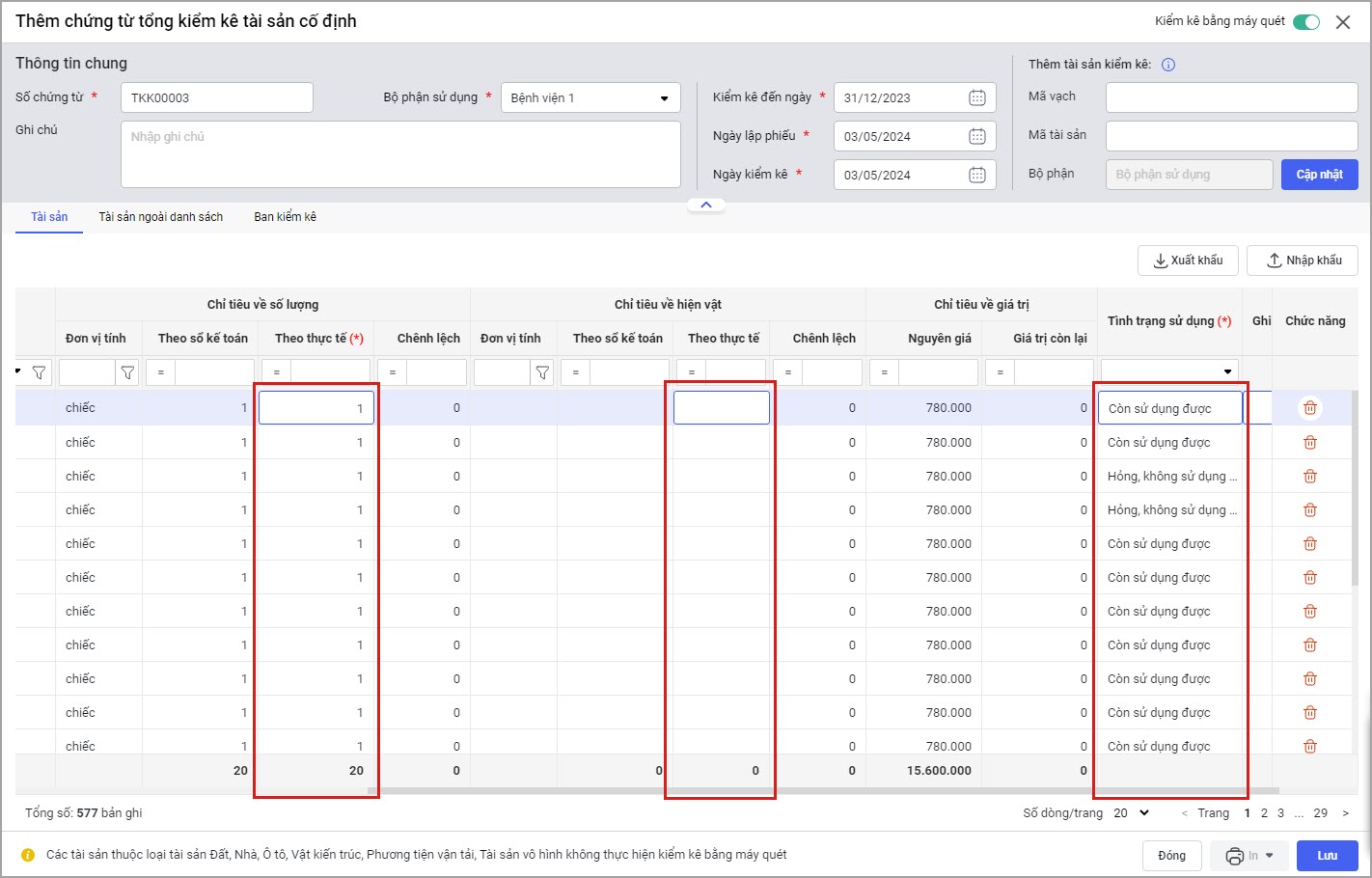Click calendar icon for Kiểm kê đến ngày
1372x878 pixels.
[976, 97]
